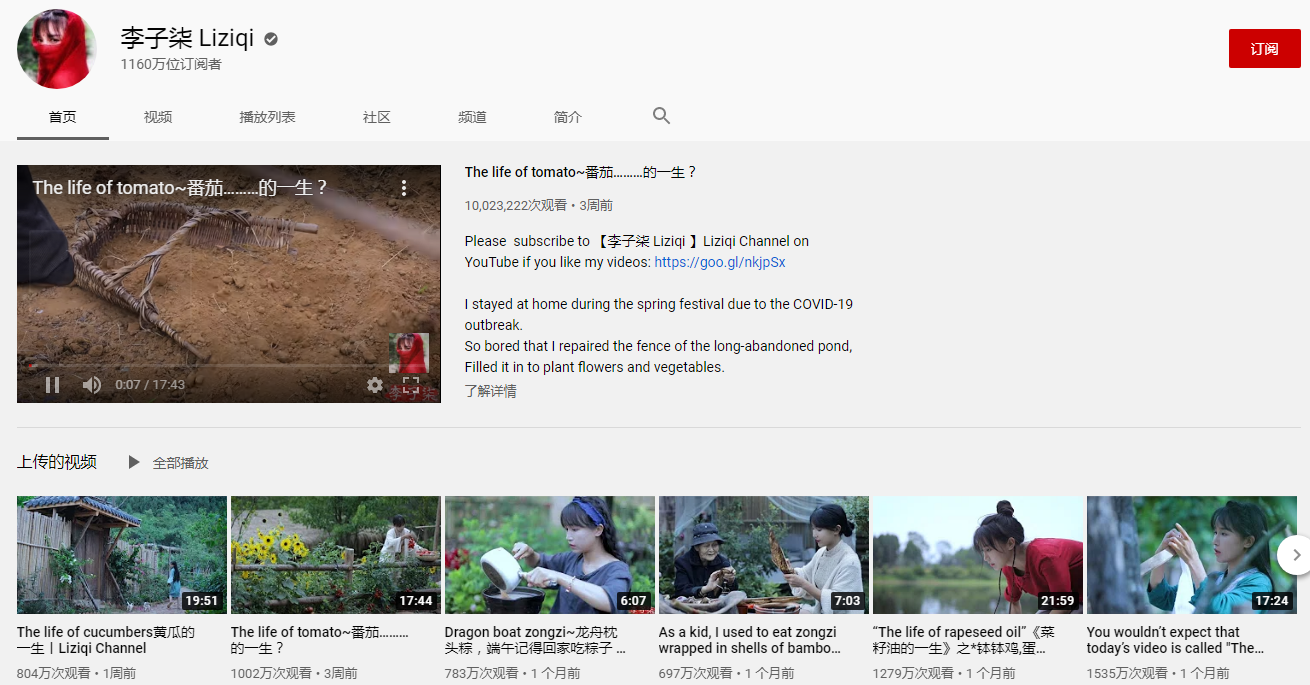Click the 1160万位订阅者 subscriber count

pos(171,65)
